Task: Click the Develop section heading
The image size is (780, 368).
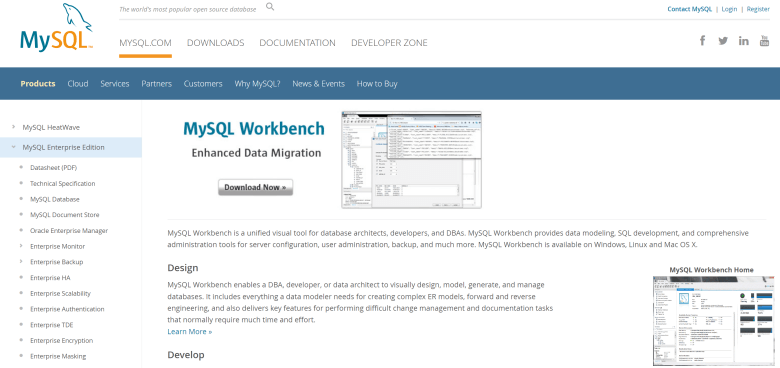Action: pyautogui.click(x=186, y=355)
